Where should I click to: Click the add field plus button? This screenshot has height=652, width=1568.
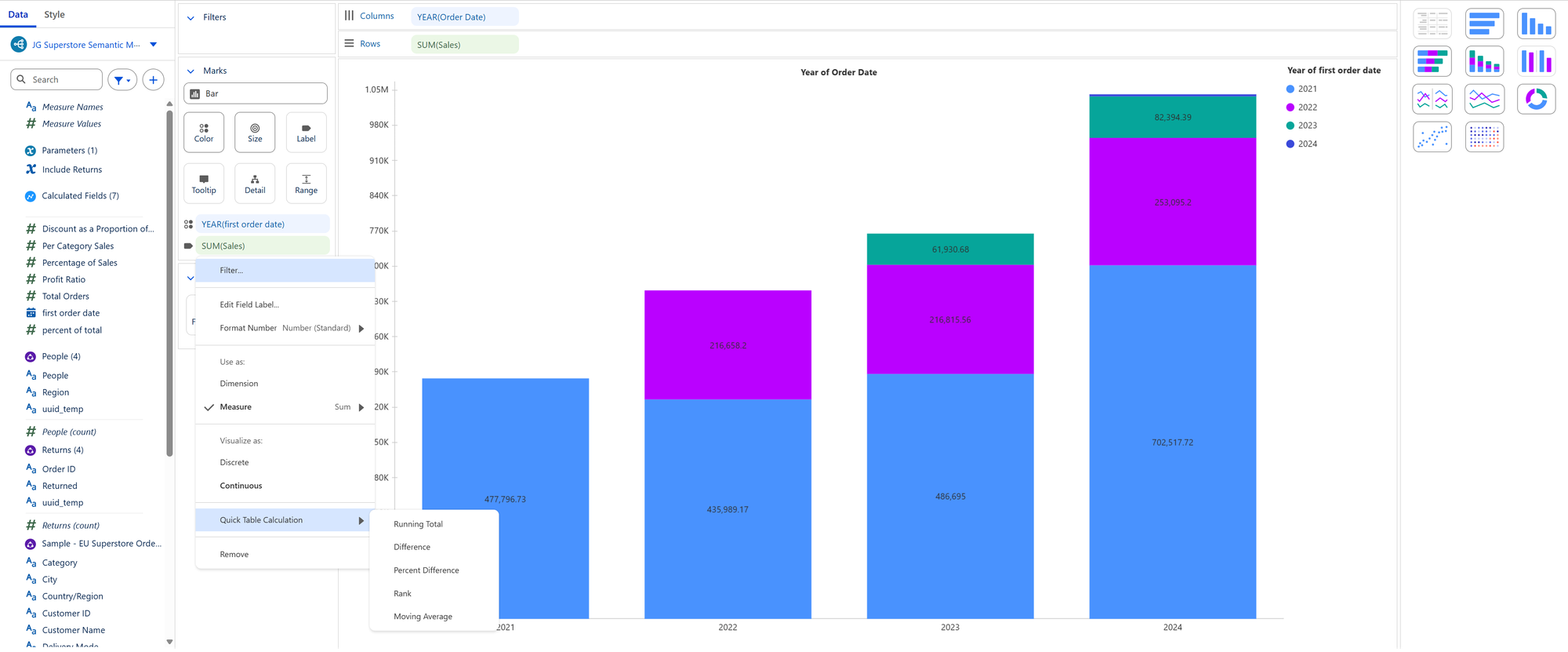154,79
